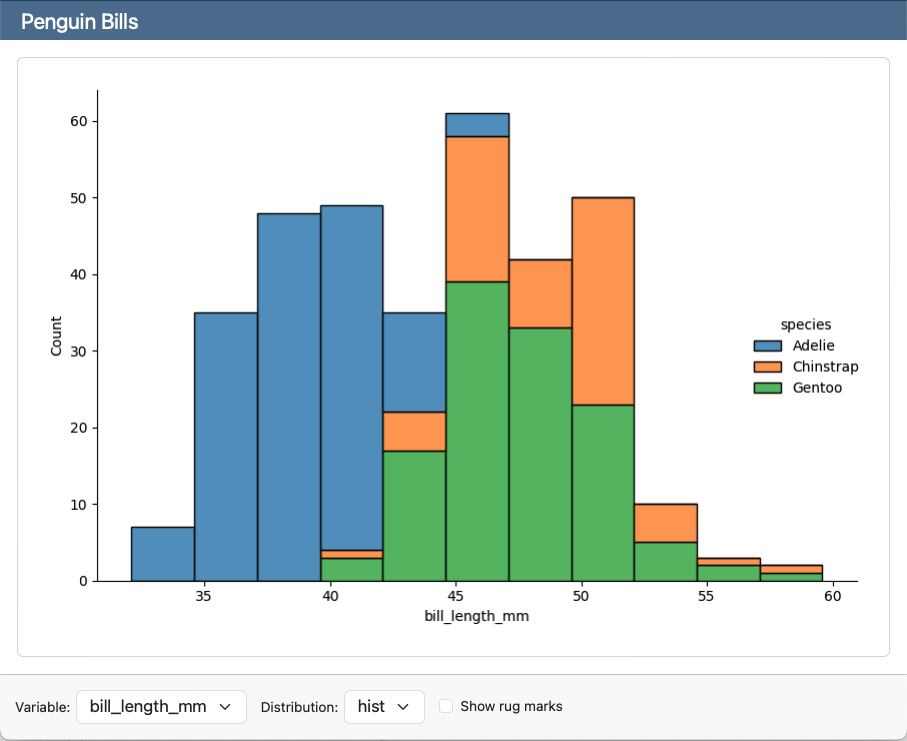Open the Distribution dropdown set to hist

coord(383,706)
